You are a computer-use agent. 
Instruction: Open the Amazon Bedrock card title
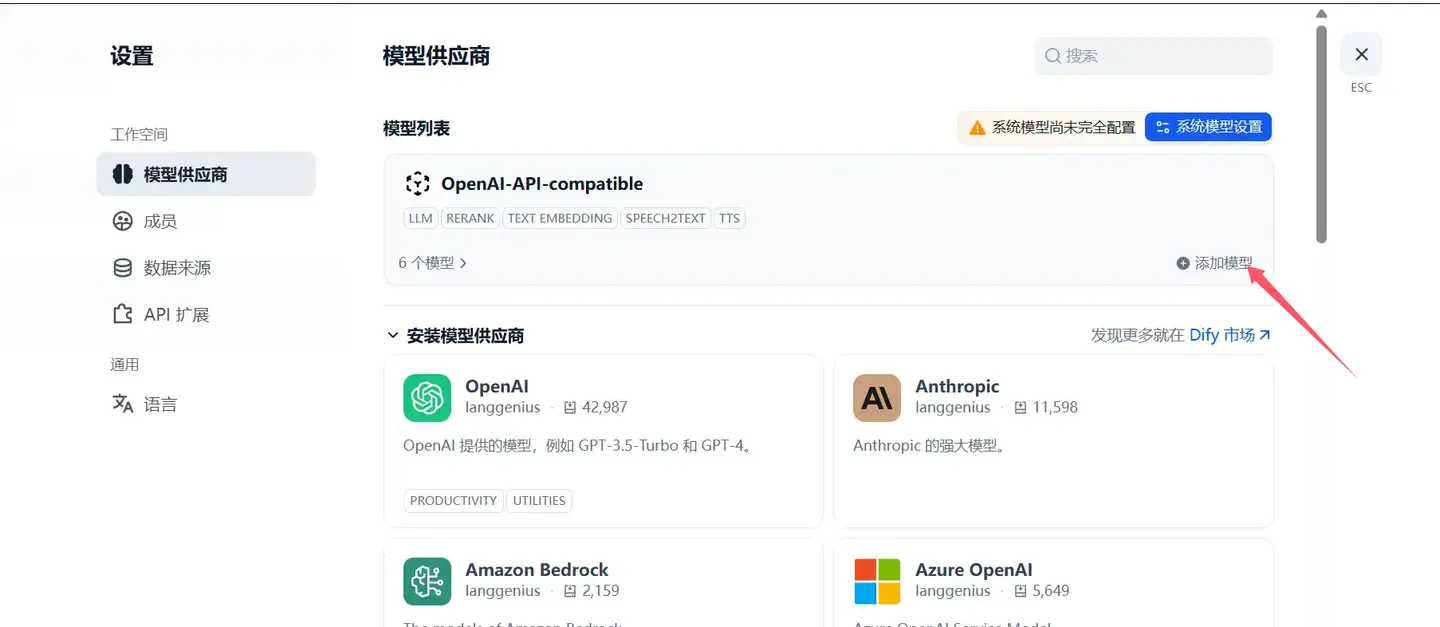[x=537, y=570]
